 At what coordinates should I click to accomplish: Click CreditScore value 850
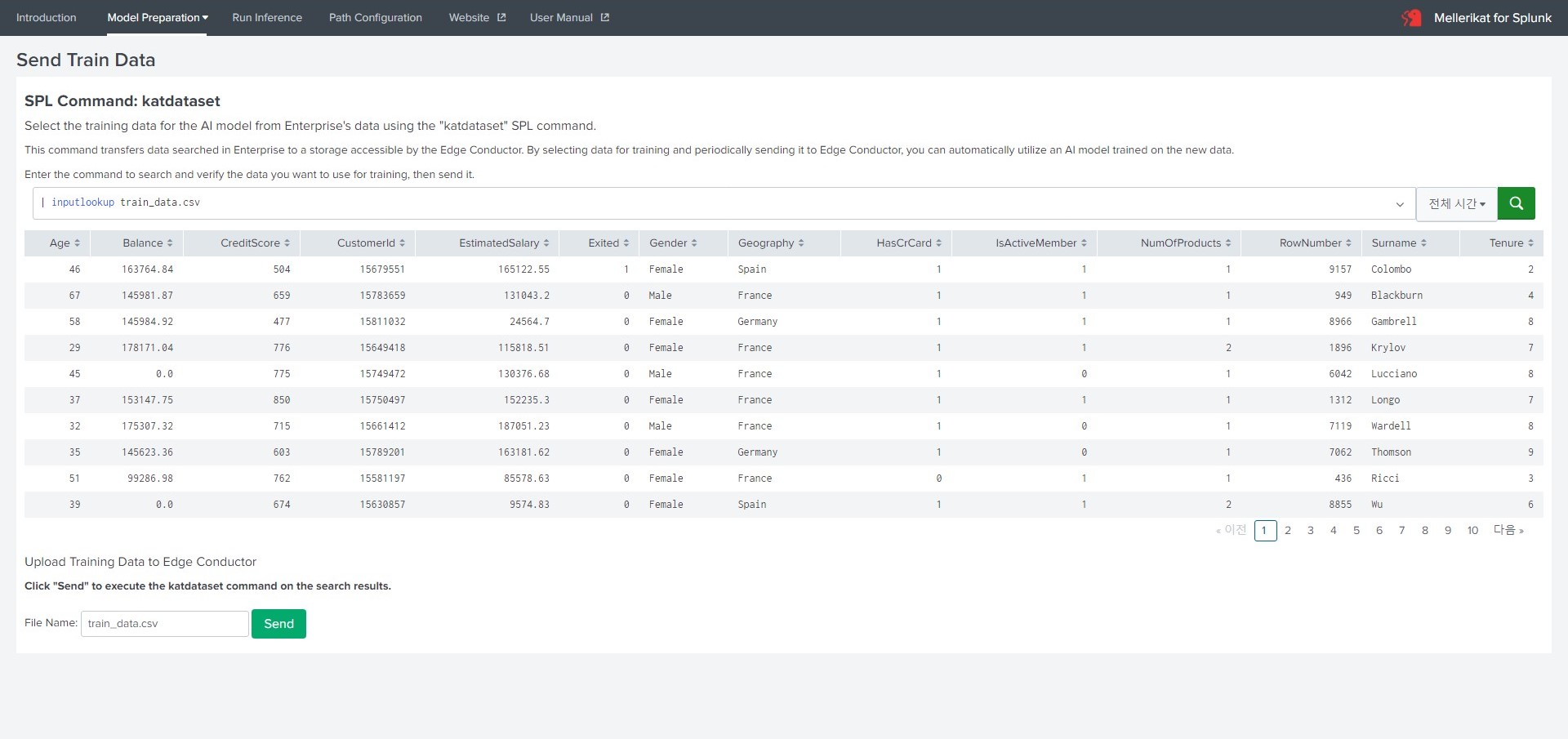[282, 400]
